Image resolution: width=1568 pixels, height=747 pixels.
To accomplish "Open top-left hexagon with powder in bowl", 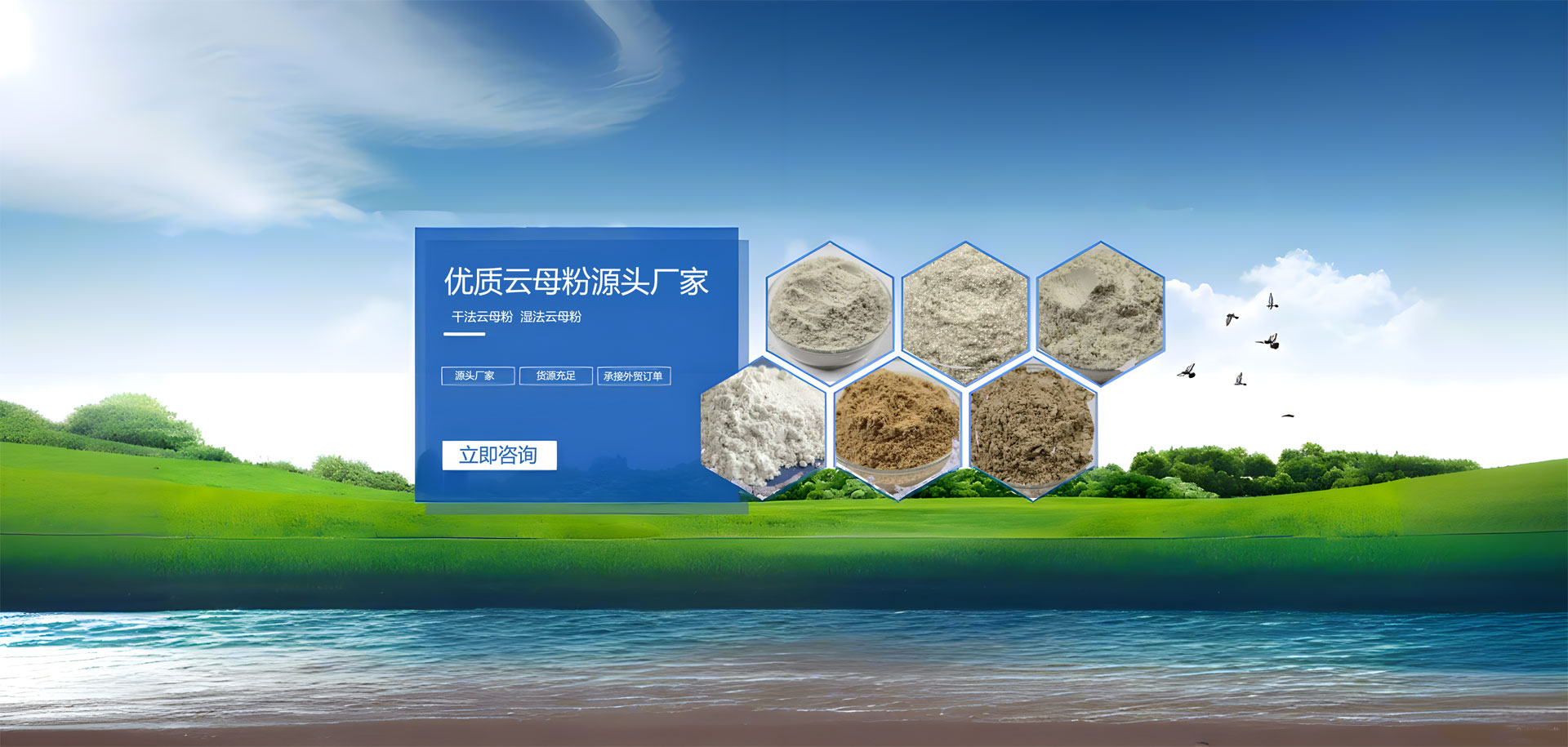I will (x=830, y=310).
